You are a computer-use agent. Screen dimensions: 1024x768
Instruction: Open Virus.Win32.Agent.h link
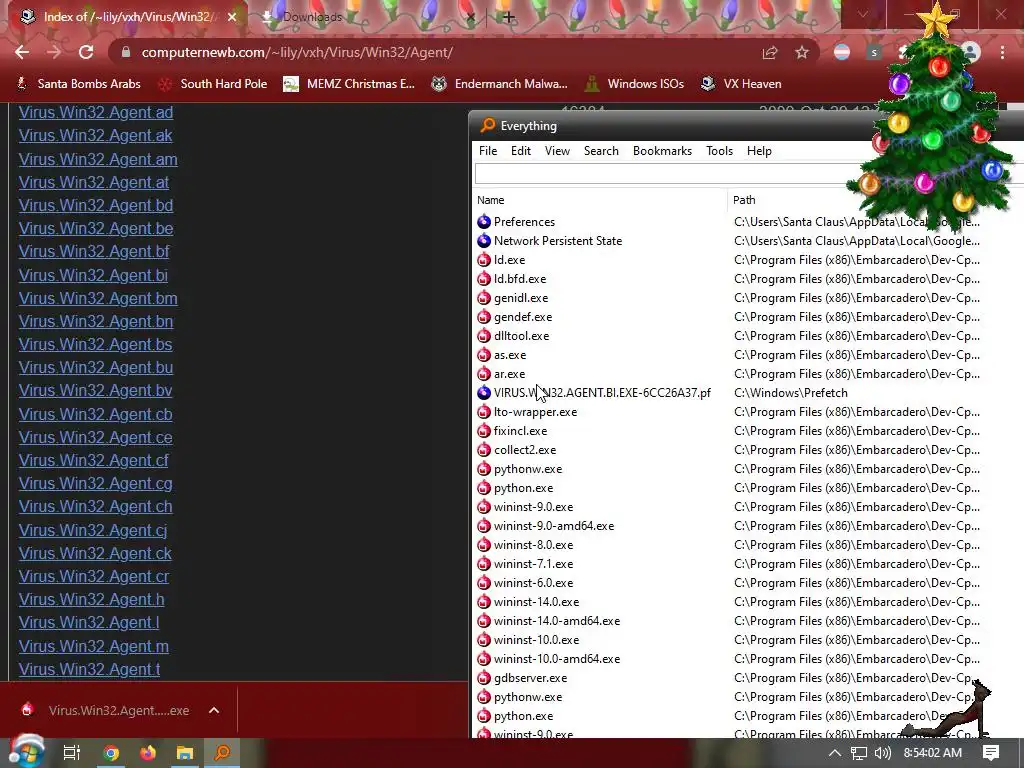91,600
